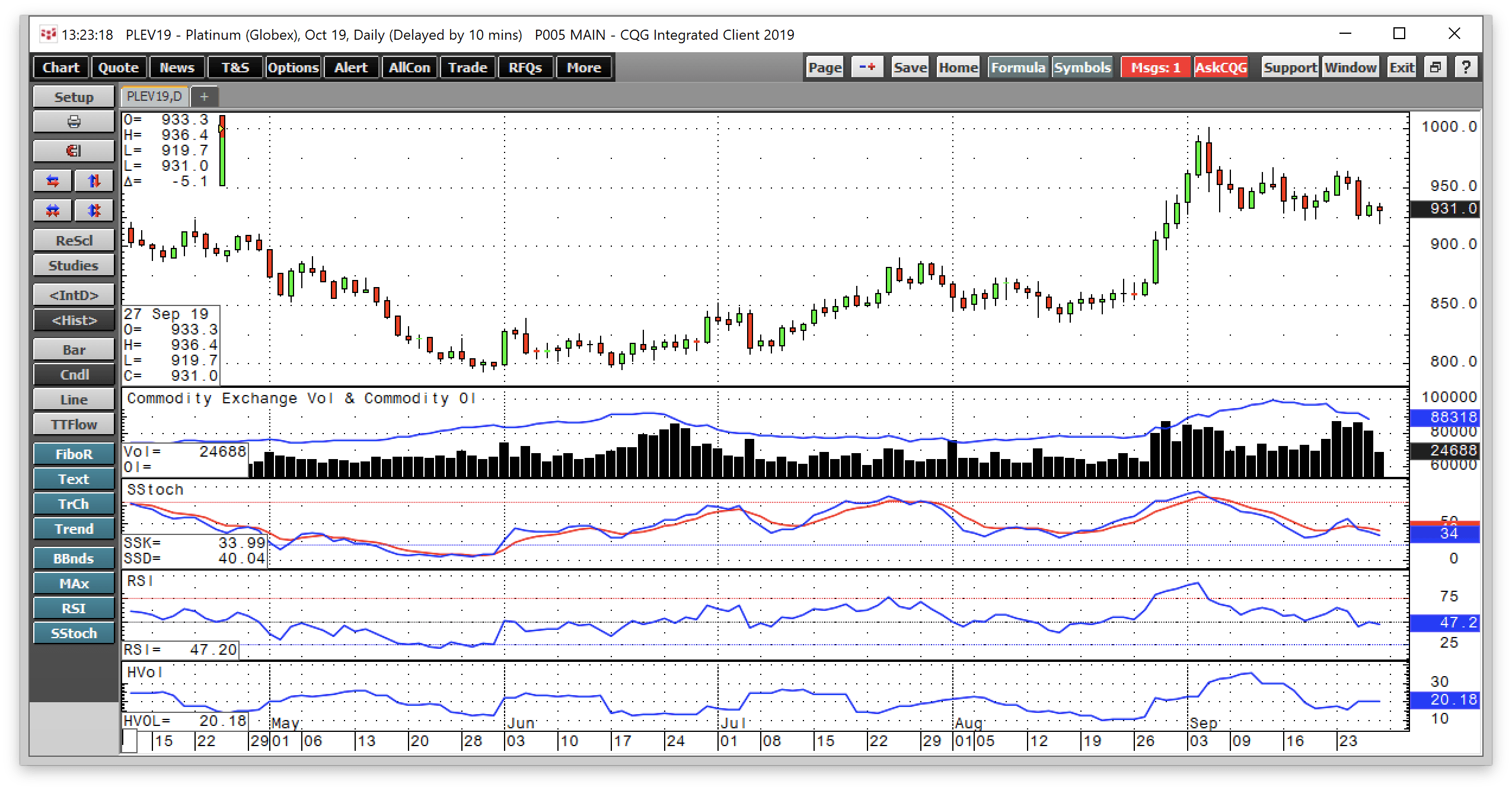
Task: Expand the More menu
Action: click(x=583, y=68)
